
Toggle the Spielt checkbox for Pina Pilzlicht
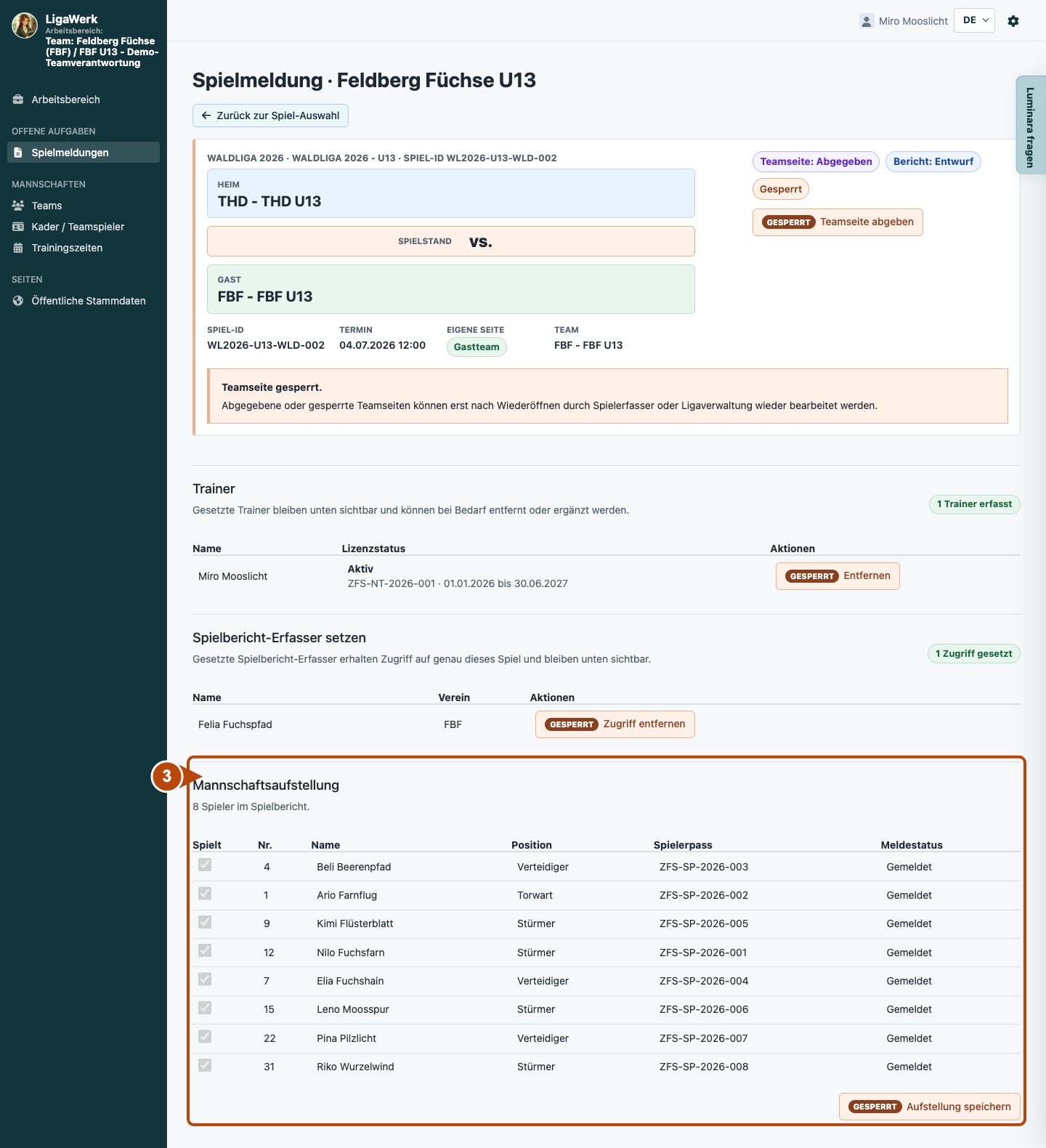pyautogui.click(x=205, y=1036)
